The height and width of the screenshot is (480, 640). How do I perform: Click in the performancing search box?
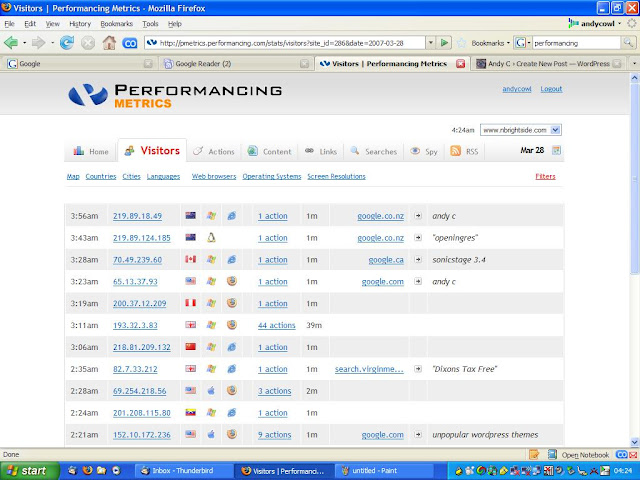tap(576, 43)
